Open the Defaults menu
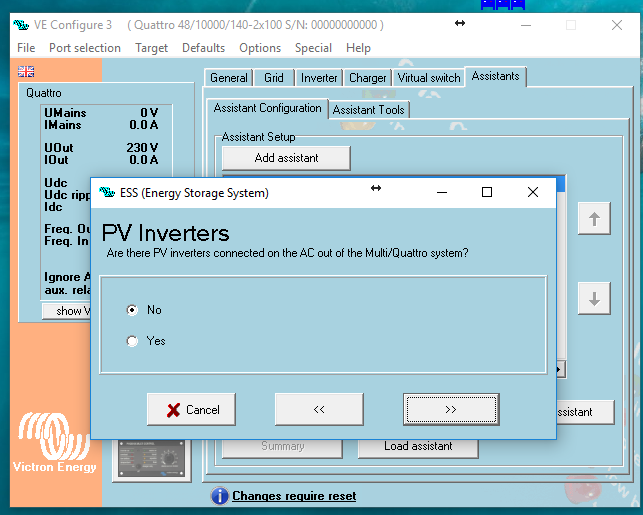This screenshot has height=515, width=643. click(x=203, y=48)
